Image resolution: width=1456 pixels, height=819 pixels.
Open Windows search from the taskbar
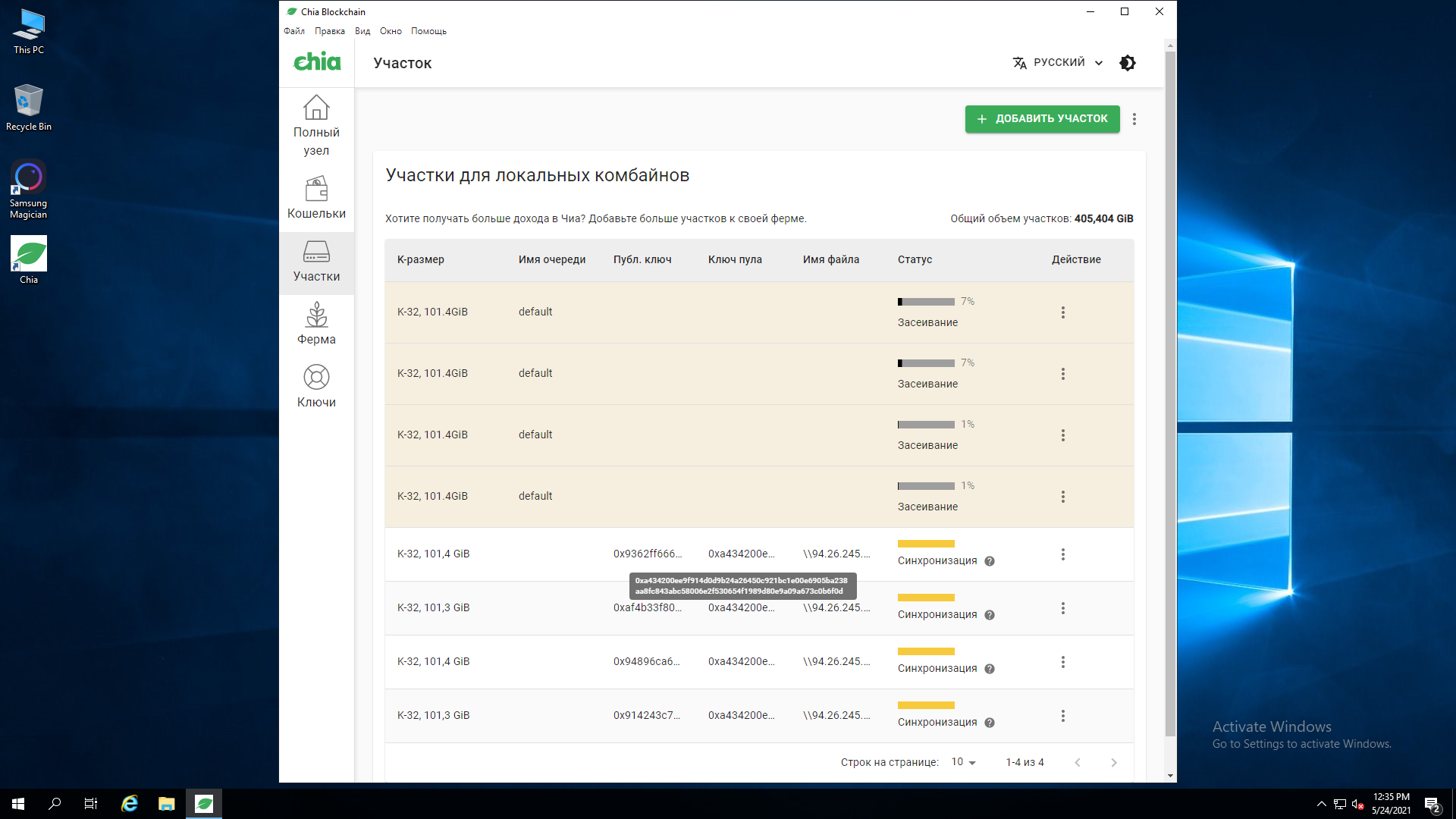[55, 804]
